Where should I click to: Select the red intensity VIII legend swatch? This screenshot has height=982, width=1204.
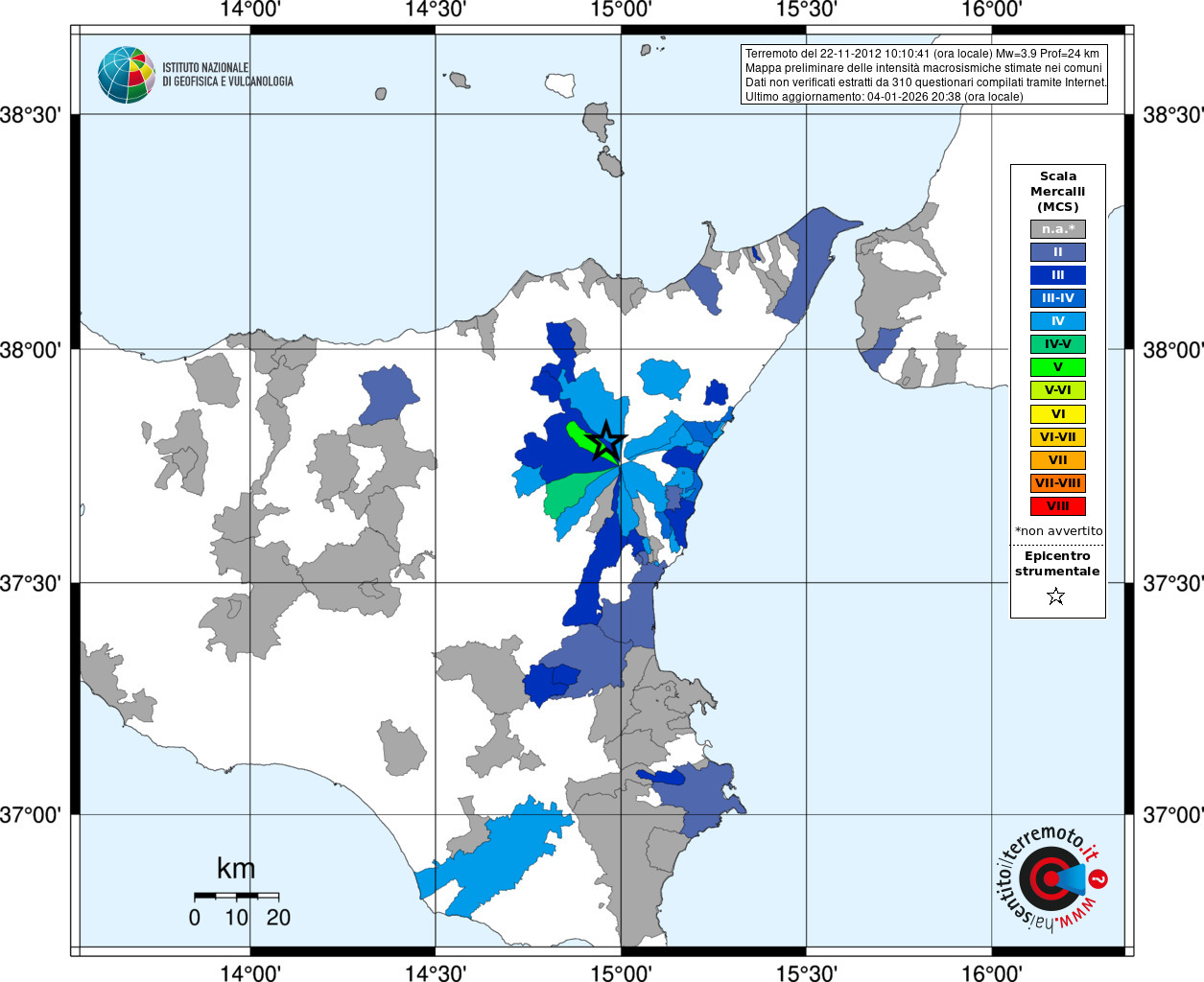point(1058,506)
